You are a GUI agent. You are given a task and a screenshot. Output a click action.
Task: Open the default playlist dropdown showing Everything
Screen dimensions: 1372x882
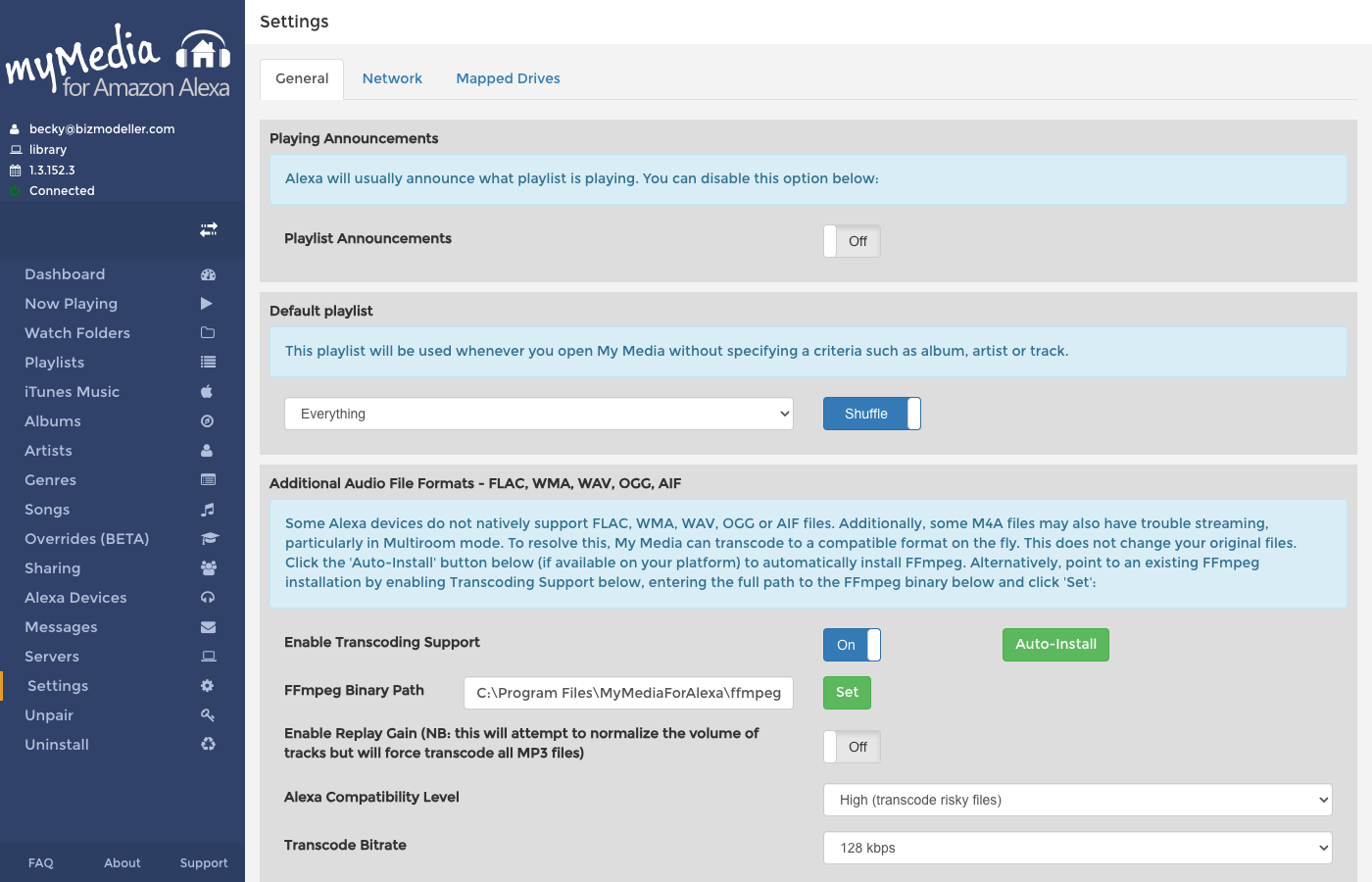[539, 414]
